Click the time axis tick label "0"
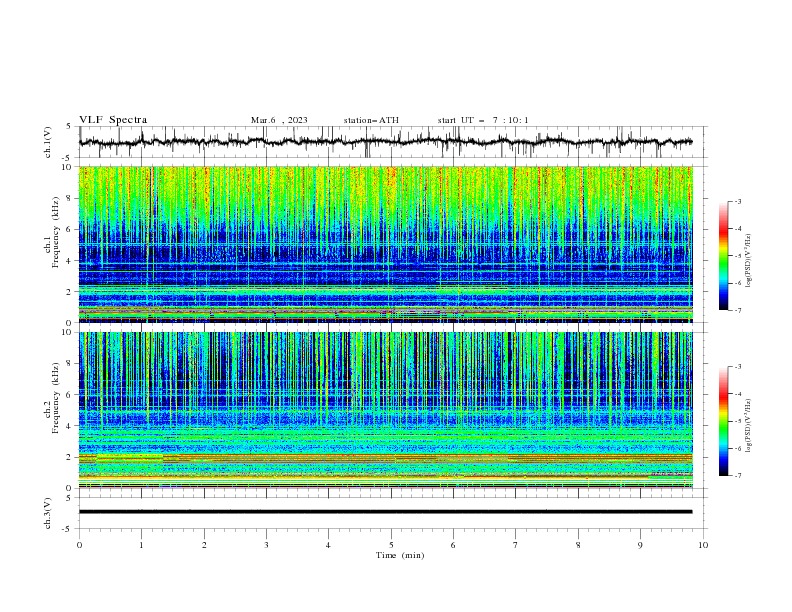 coord(79,545)
